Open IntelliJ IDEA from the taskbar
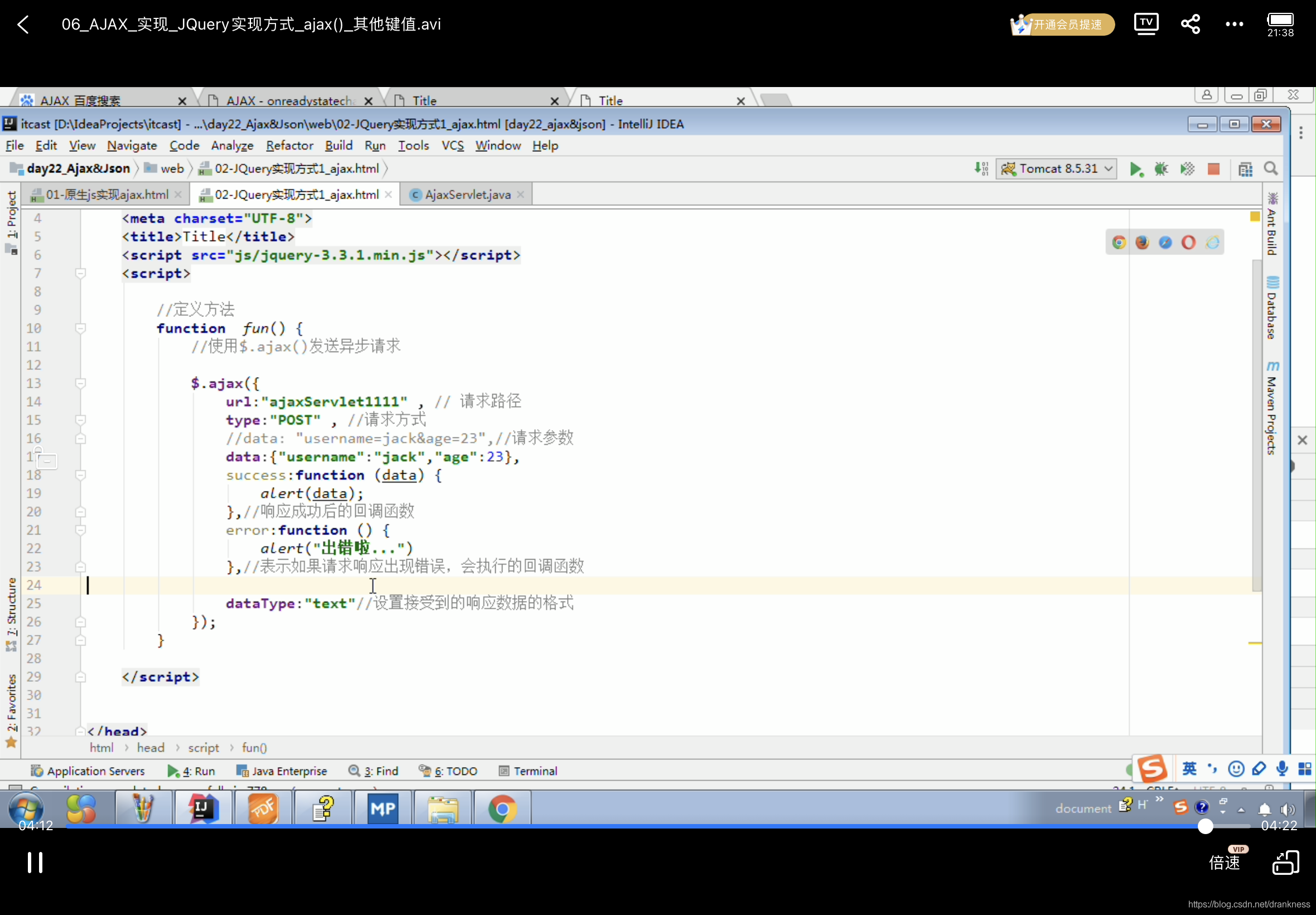This screenshot has width=1316, height=915. click(x=203, y=808)
